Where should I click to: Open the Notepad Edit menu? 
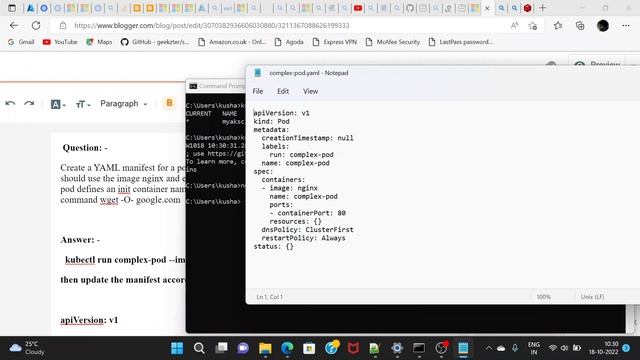[283, 91]
